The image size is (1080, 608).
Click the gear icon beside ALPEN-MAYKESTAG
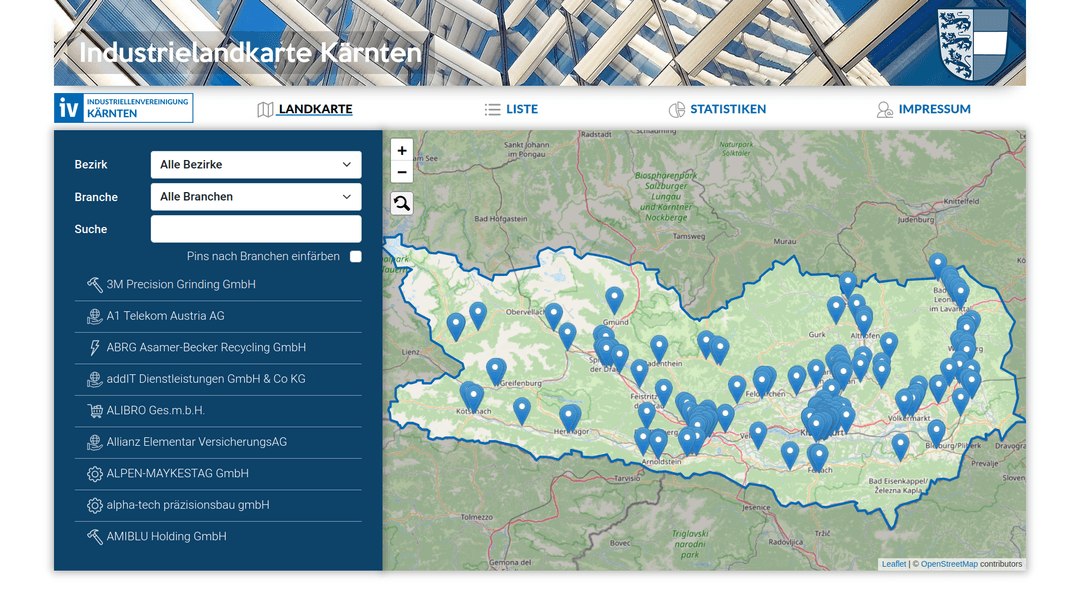(x=94, y=474)
